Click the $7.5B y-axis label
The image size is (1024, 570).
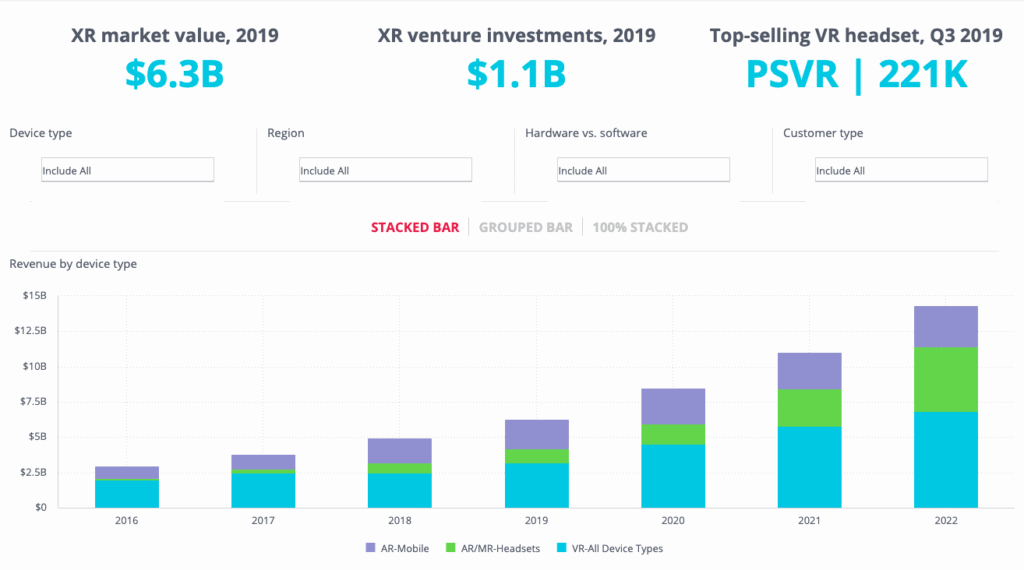click(x=33, y=401)
